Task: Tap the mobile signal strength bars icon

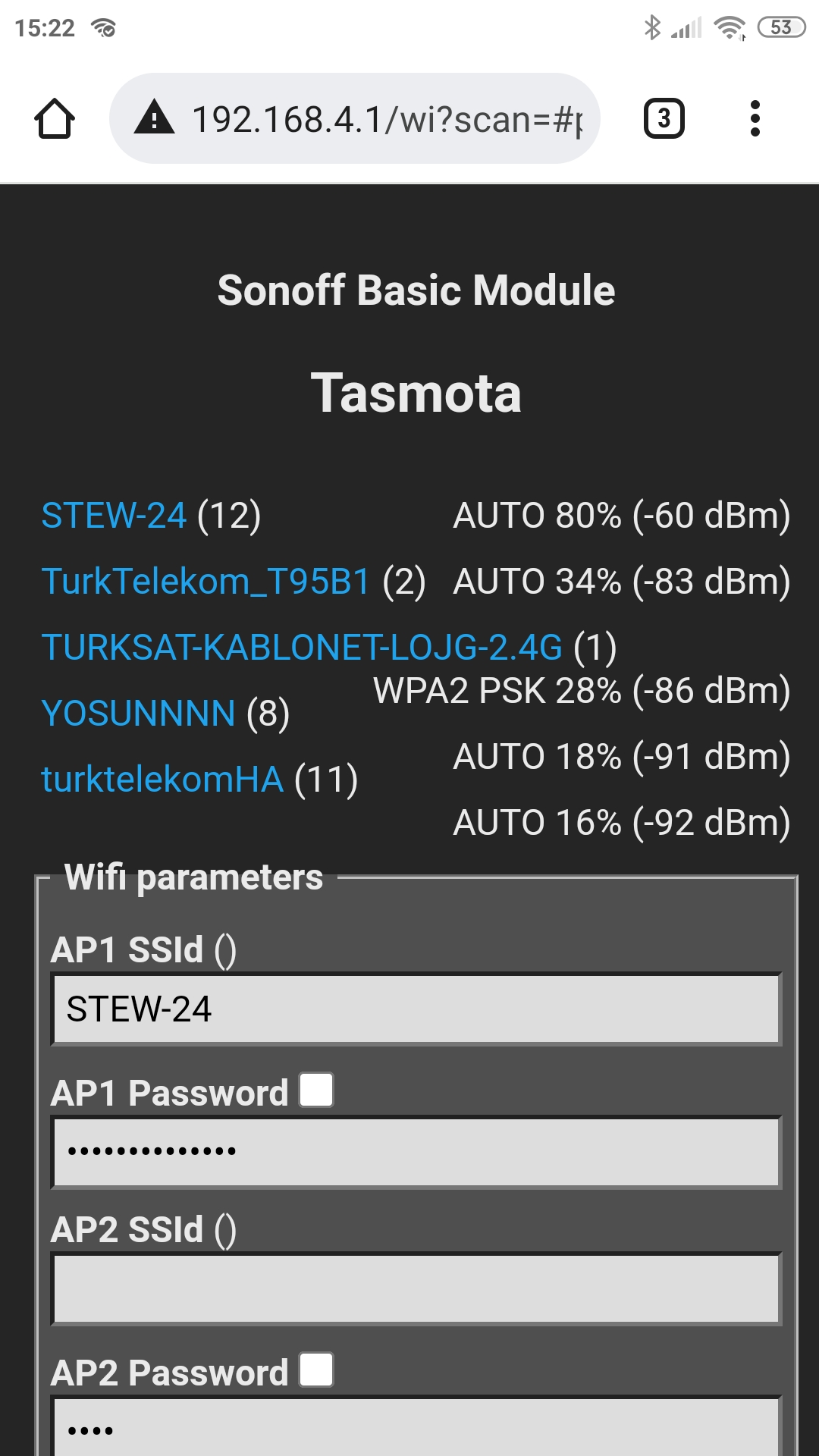Action: click(687, 28)
